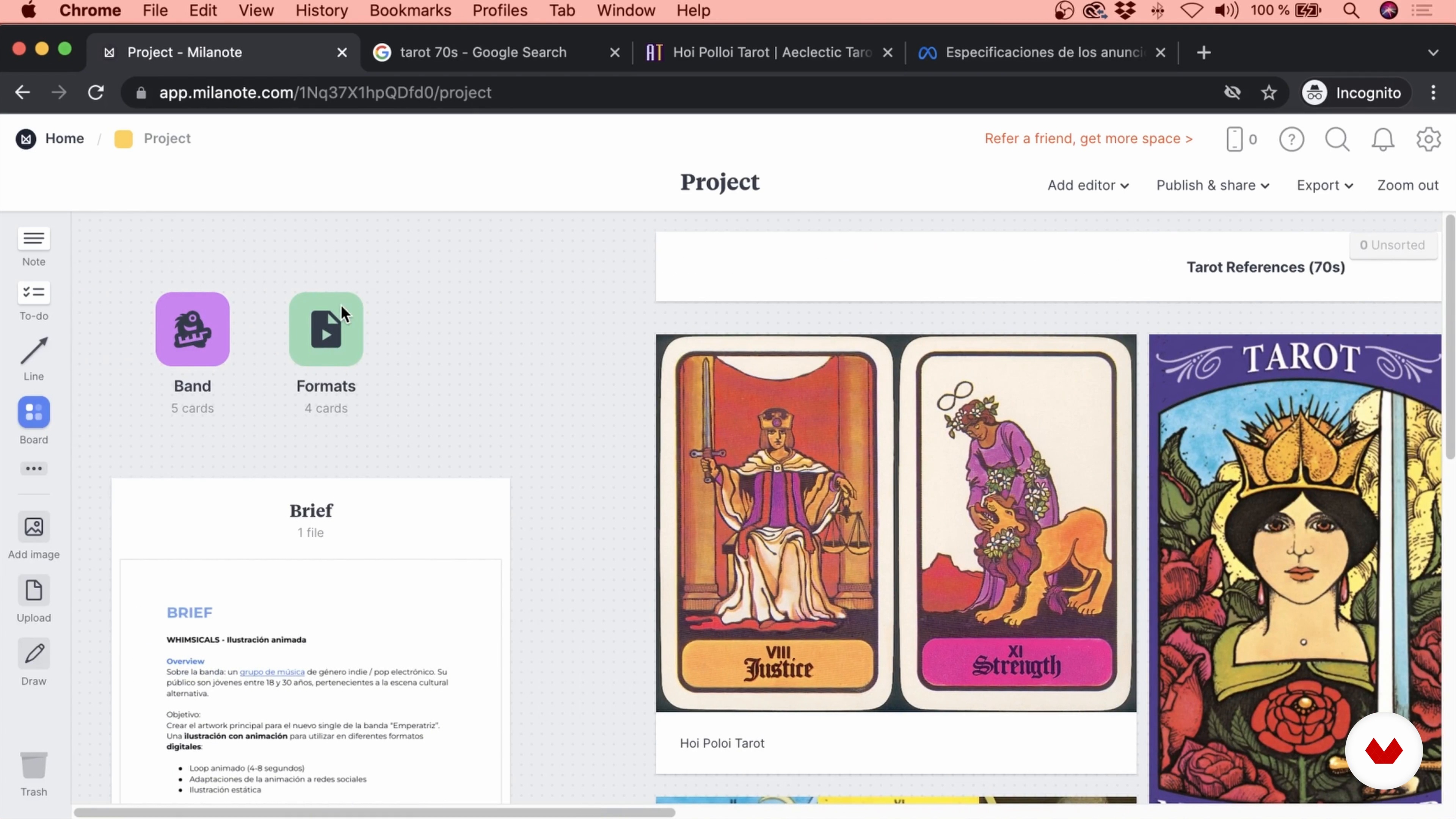Select the To-do tool in sidebar
This screenshot has width=1456, height=819.
[33, 301]
